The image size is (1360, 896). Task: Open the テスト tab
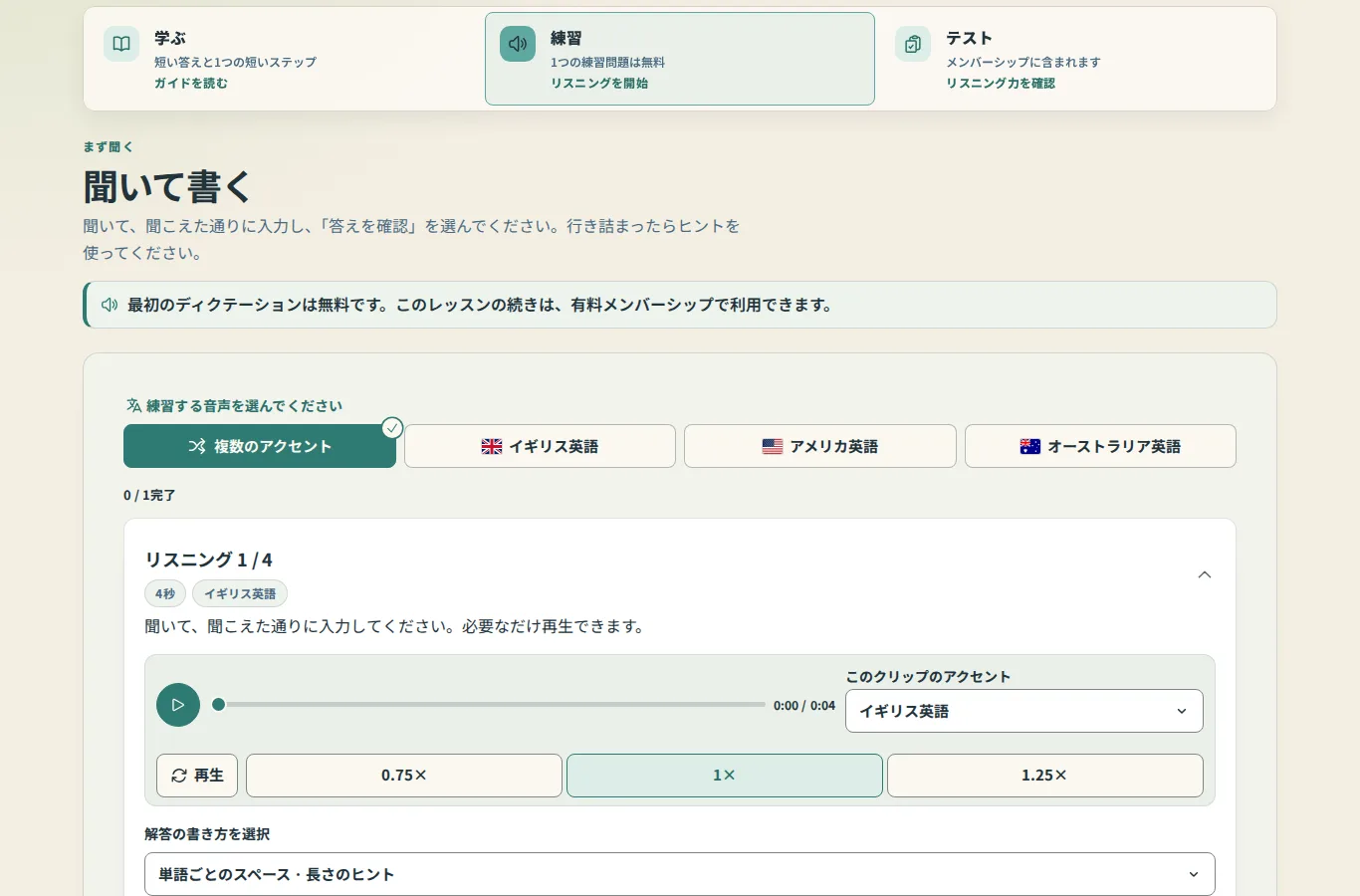[x=1076, y=59]
